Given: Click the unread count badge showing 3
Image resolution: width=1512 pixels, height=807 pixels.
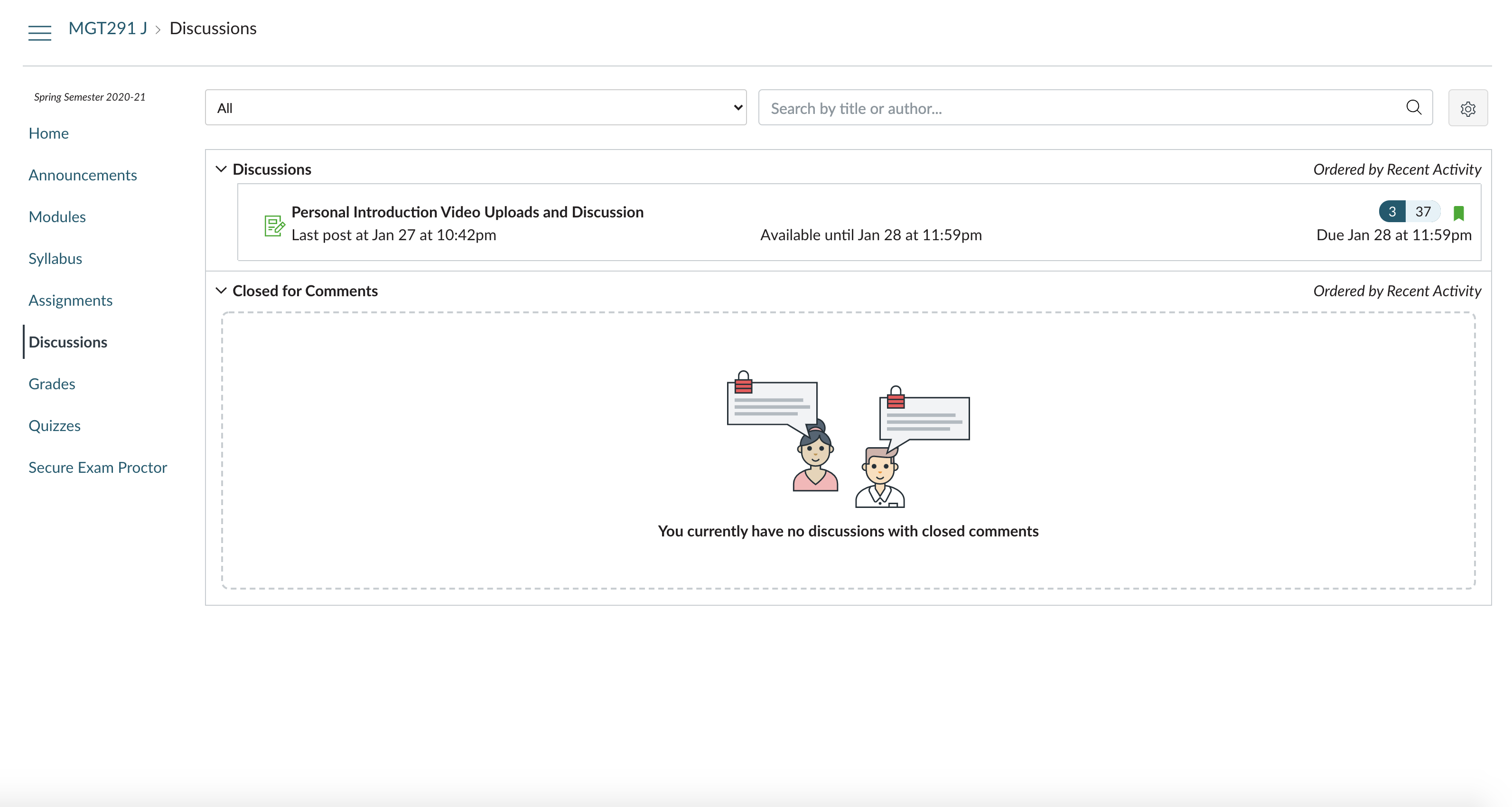Looking at the screenshot, I should pos(1392,211).
